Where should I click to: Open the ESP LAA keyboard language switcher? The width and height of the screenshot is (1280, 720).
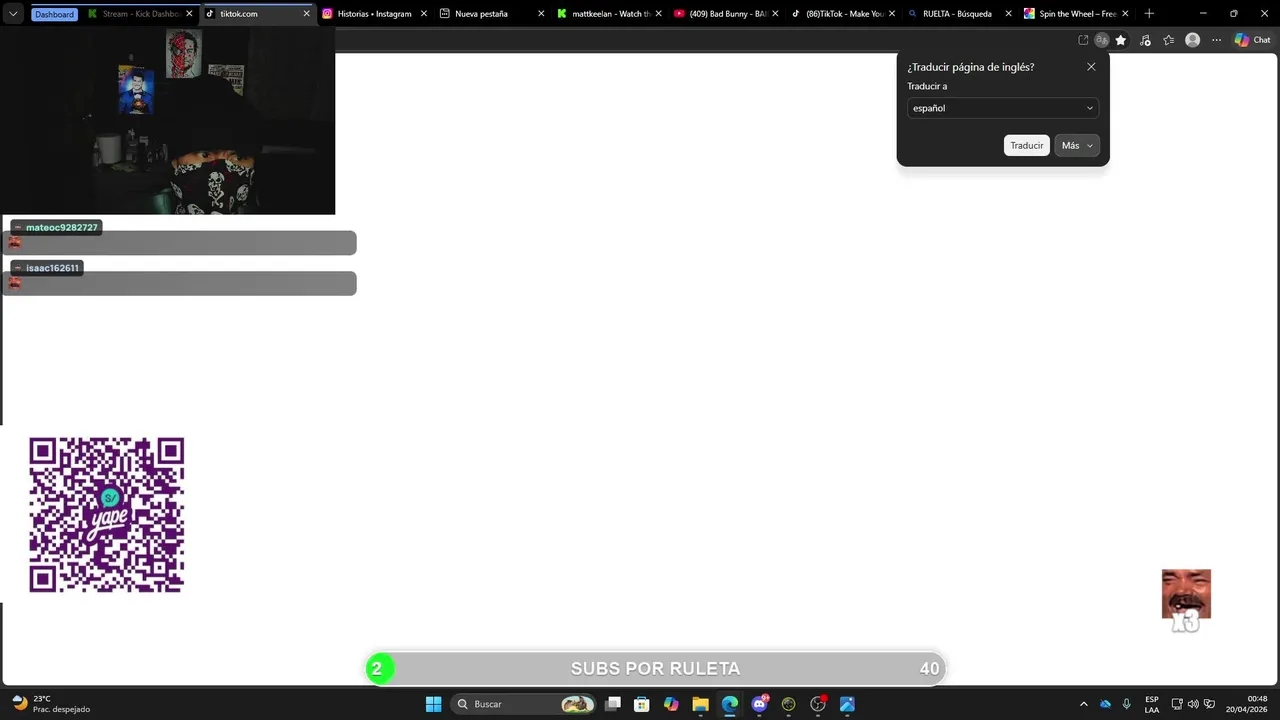[1152, 704]
